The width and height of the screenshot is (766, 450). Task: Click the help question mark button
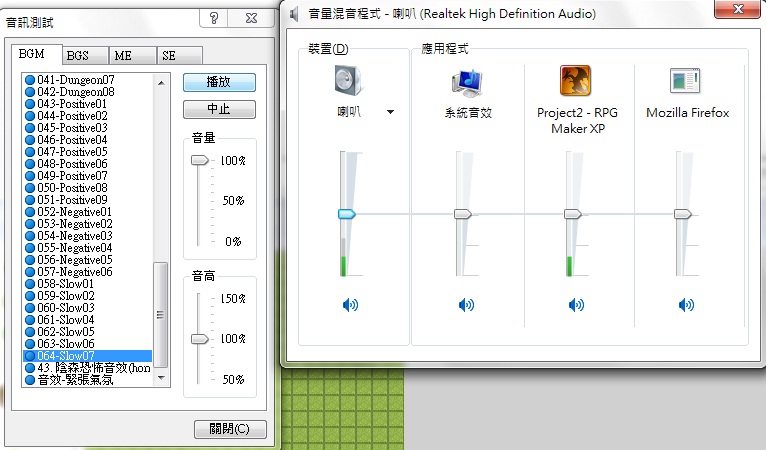pos(214,19)
